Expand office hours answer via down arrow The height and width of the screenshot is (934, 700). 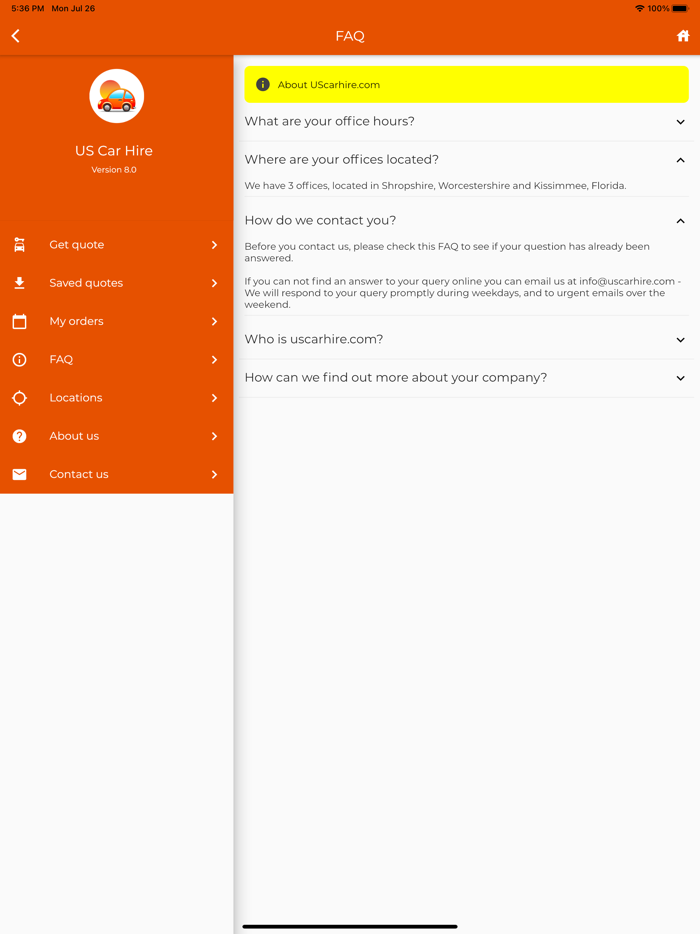pyautogui.click(x=680, y=122)
